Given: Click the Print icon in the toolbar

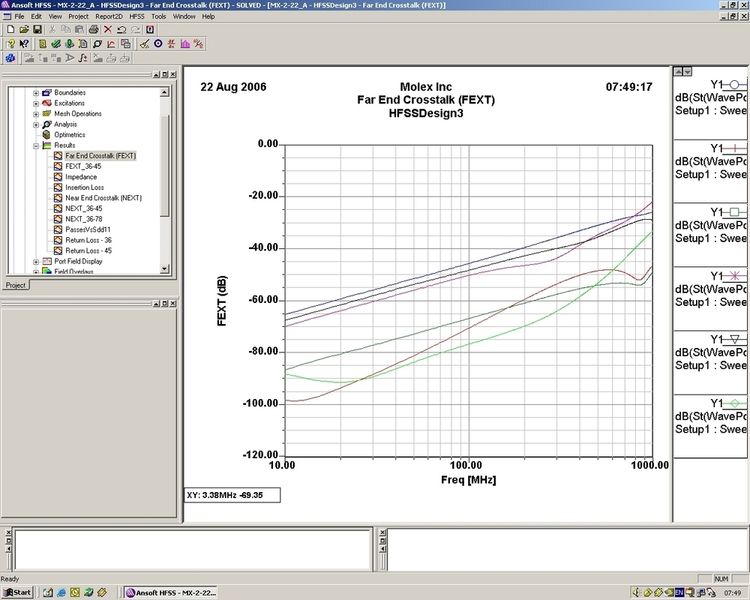Looking at the screenshot, I should coord(94,29).
